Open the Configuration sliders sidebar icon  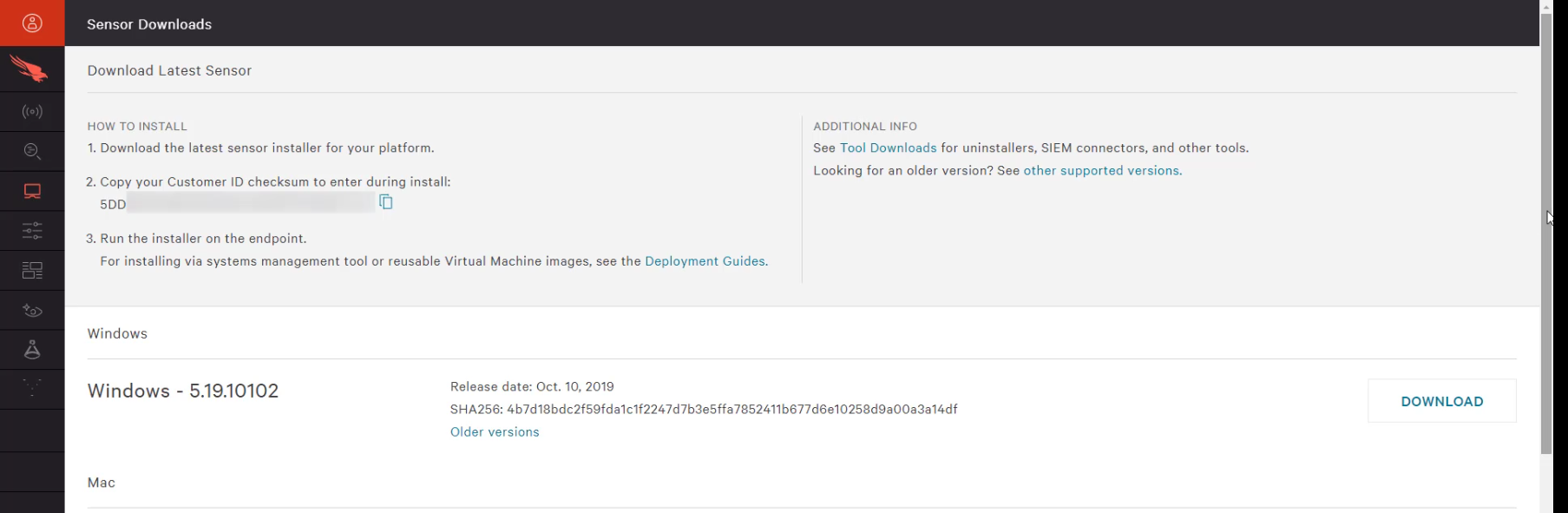[32, 231]
